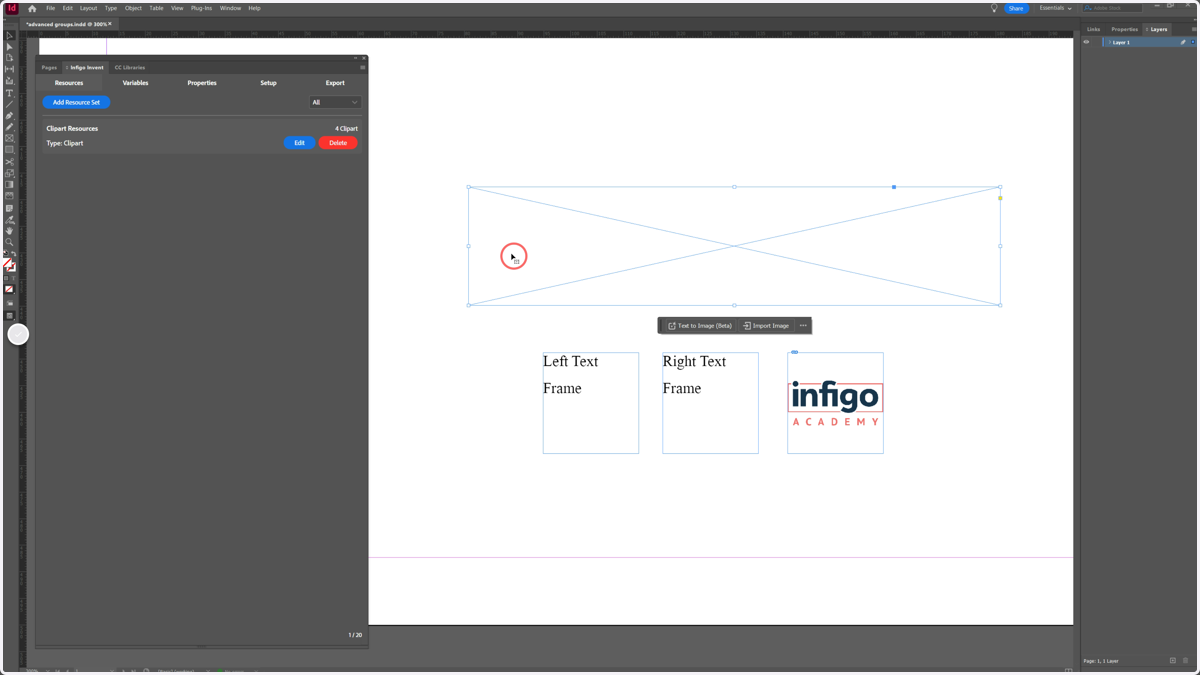Delete the Clipart Resources set
The height and width of the screenshot is (675, 1200).
coord(338,143)
